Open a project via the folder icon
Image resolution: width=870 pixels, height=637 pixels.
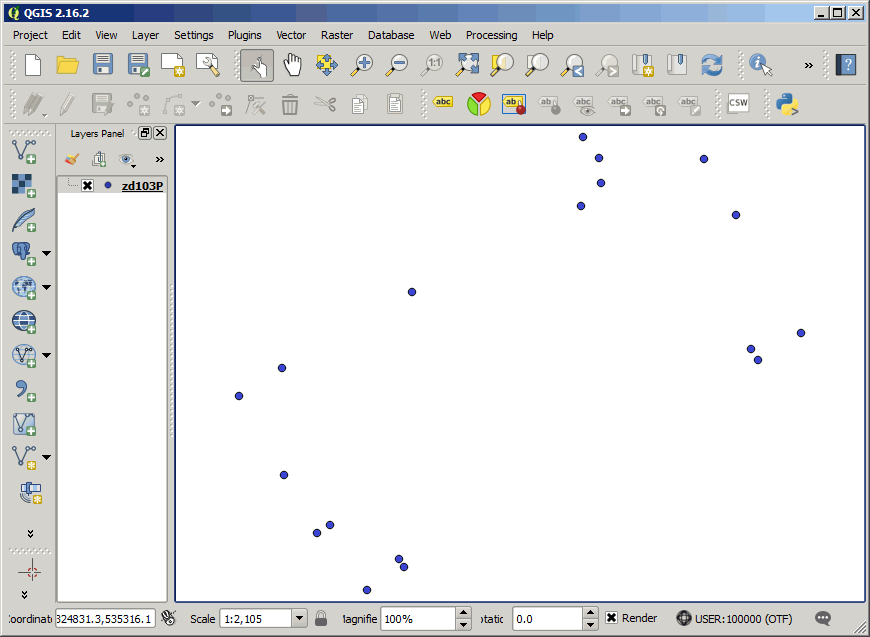click(x=68, y=65)
